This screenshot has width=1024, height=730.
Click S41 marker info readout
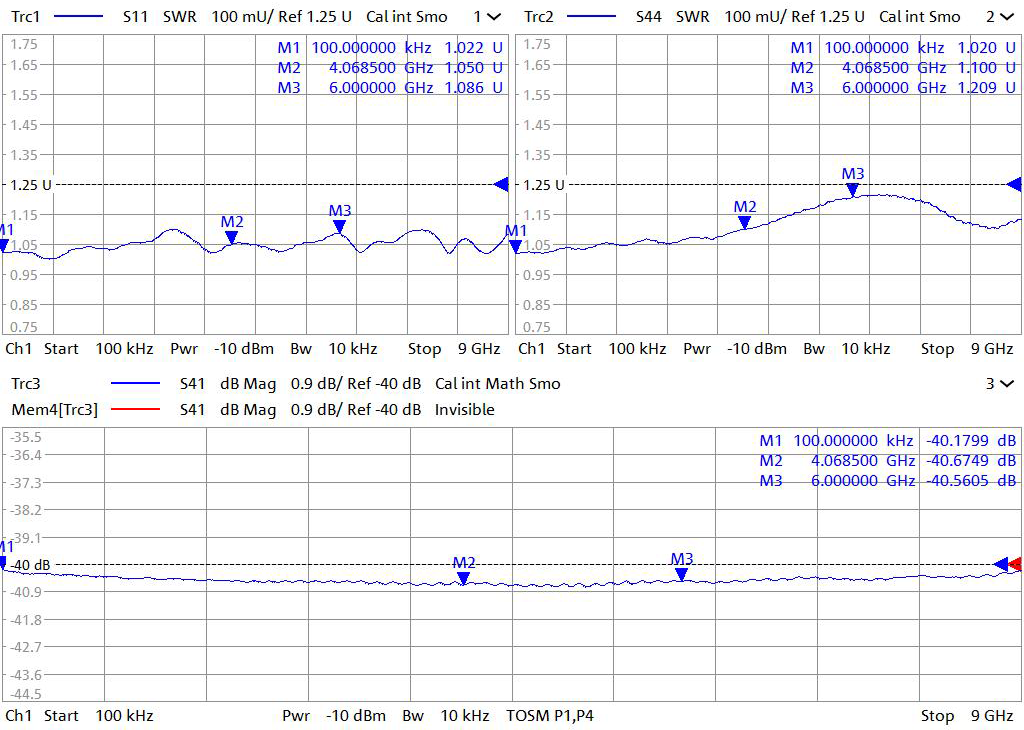pyautogui.click(x=887, y=460)
